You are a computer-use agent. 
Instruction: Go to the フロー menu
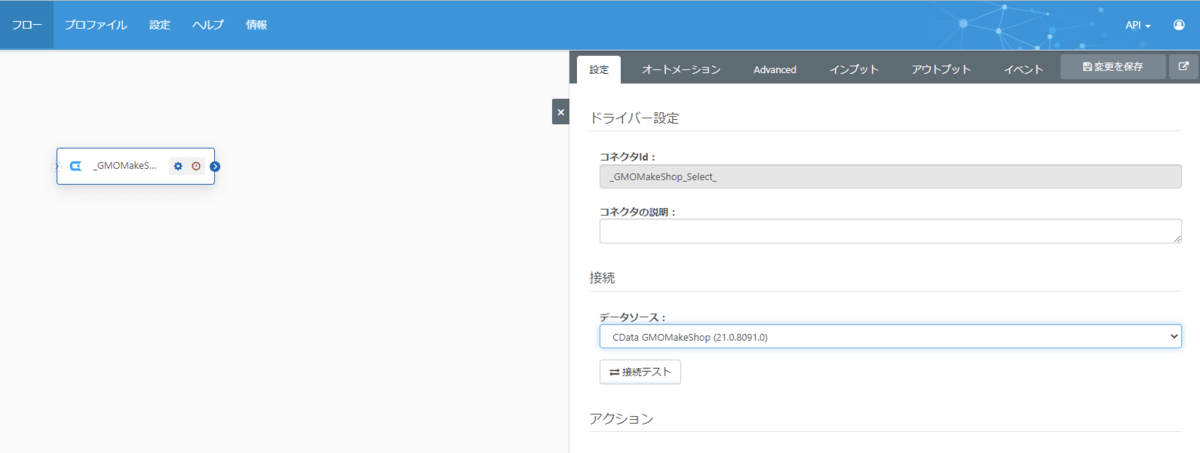(x=26, y=25)
